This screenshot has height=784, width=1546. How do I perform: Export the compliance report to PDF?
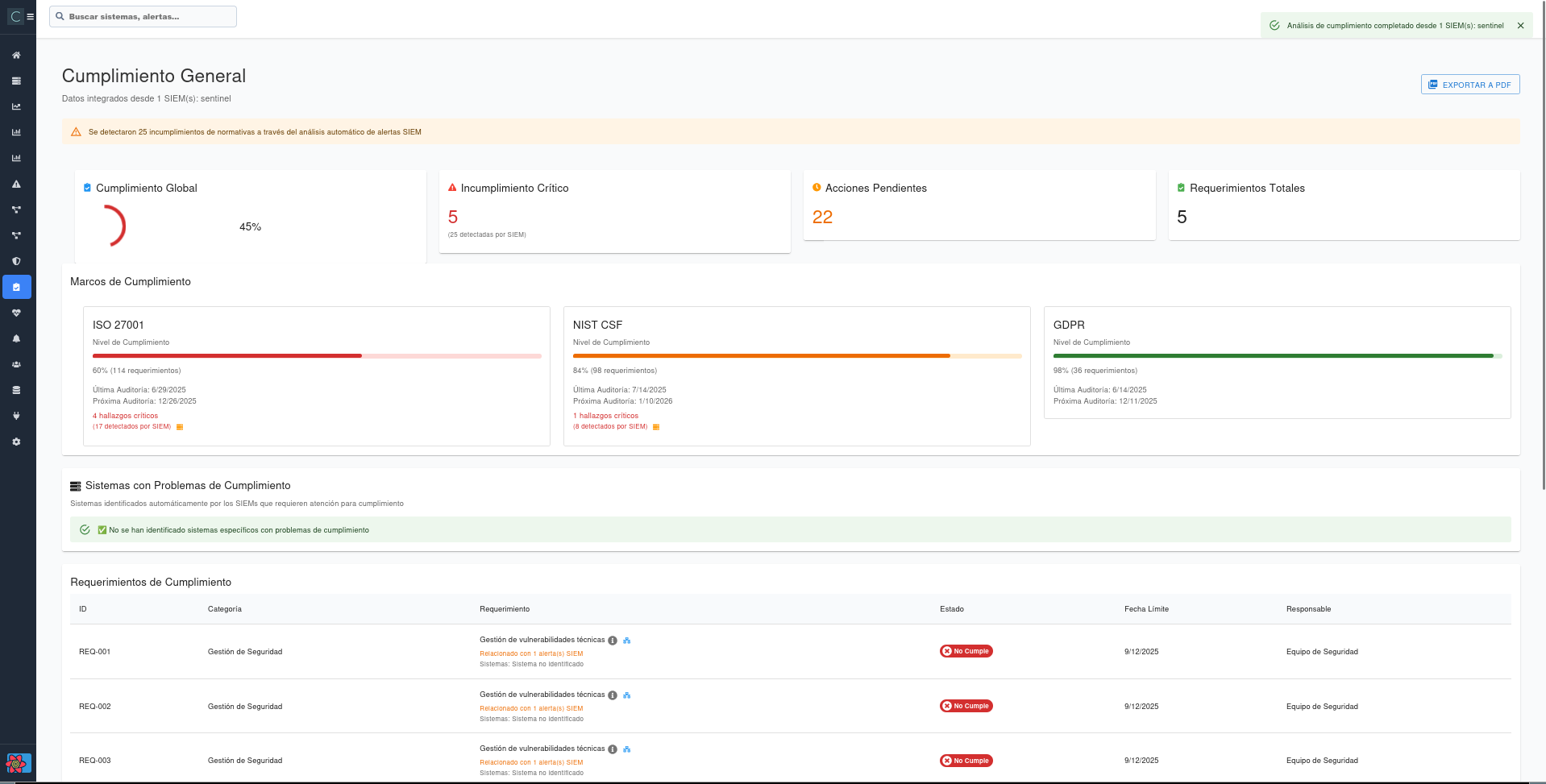[1469, 85]
